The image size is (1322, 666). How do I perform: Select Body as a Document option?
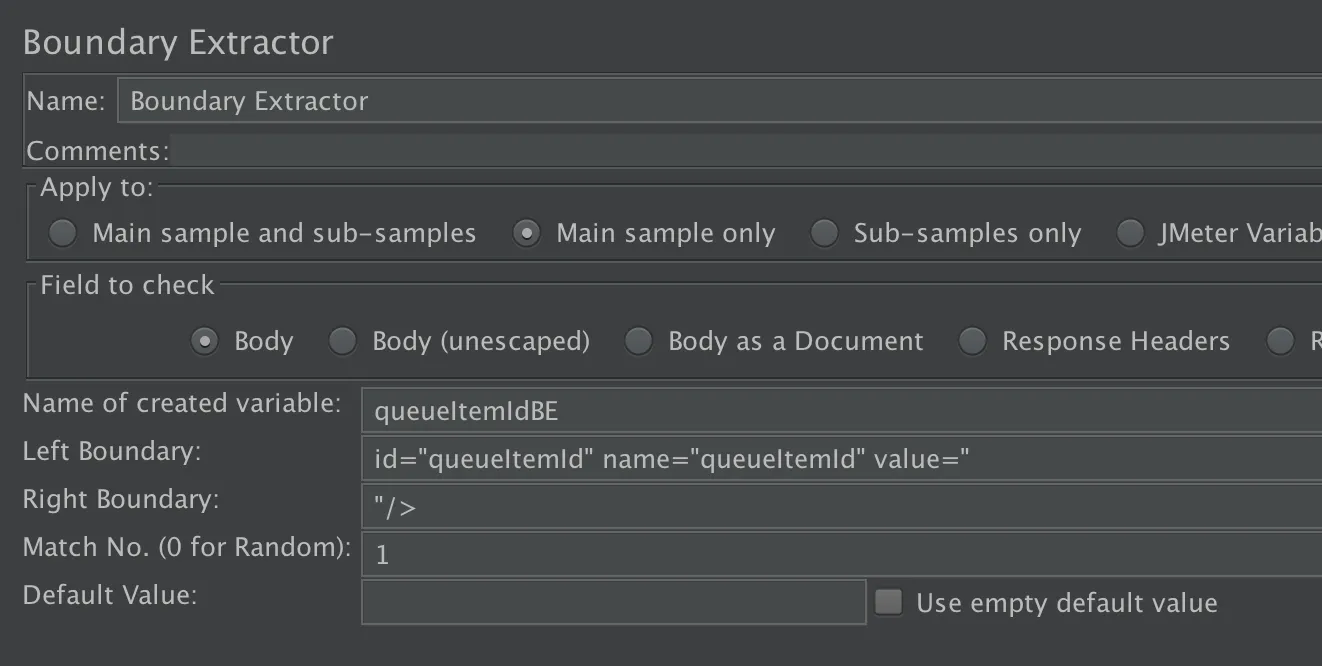click(639, 341)
